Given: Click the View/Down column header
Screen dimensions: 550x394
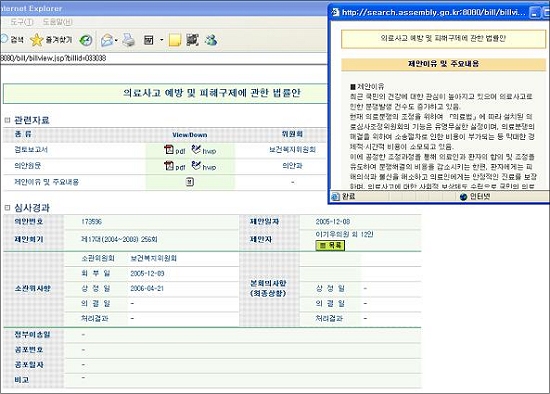Looking at the screenshot, I should click(x=190, y=135).
